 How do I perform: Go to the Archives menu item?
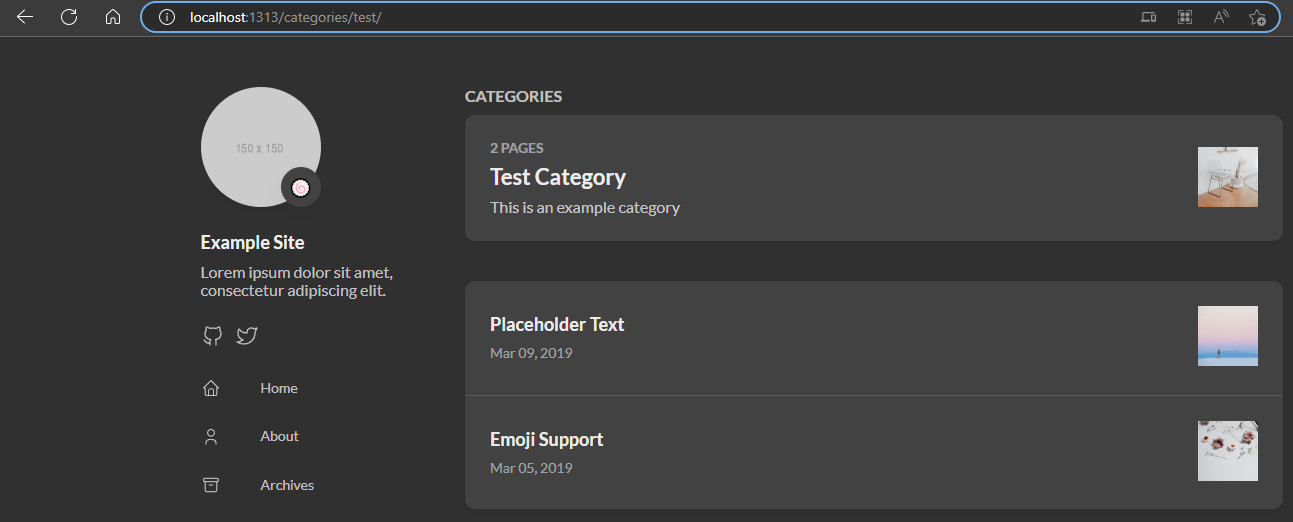pyautogui.click(x=287, y=485)
